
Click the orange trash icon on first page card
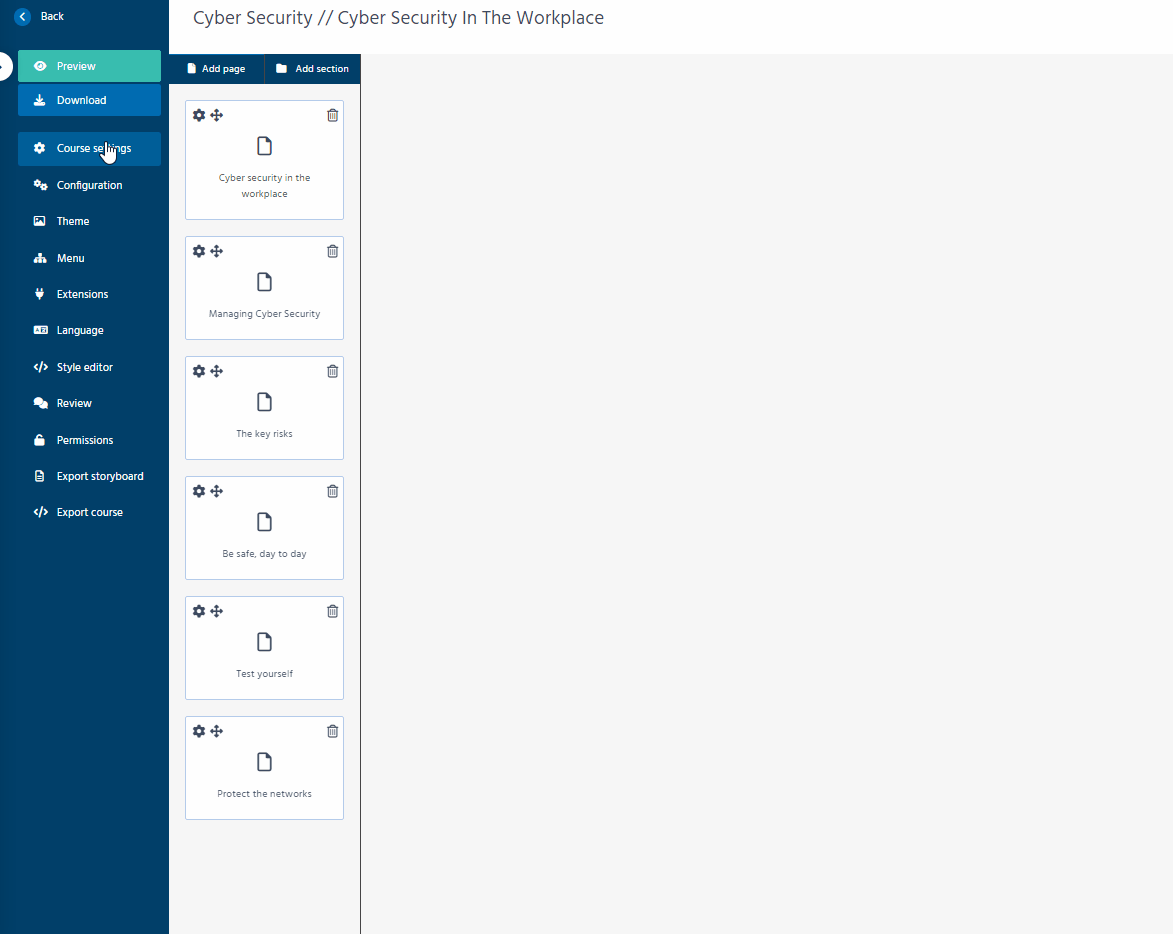333,115
